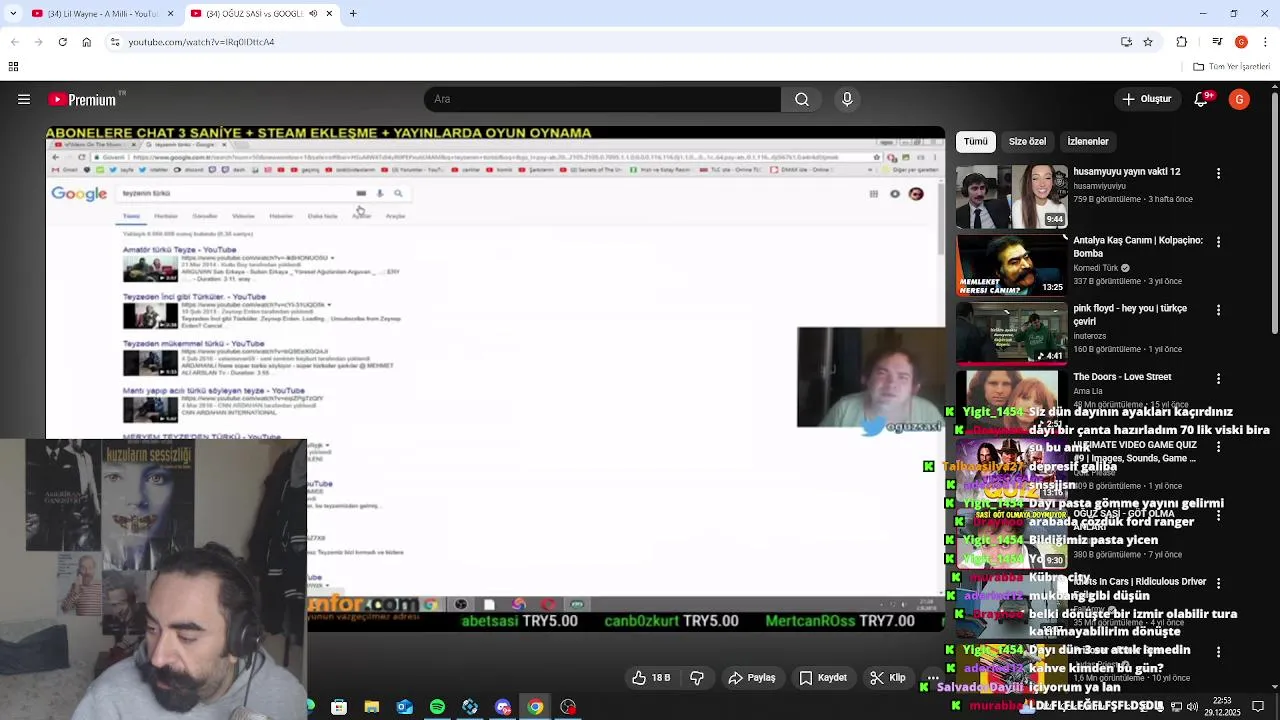Switch to OĞUZ SASI vs GOOGLE tab
Screen dimensions: 1280x720
point(260,14)
